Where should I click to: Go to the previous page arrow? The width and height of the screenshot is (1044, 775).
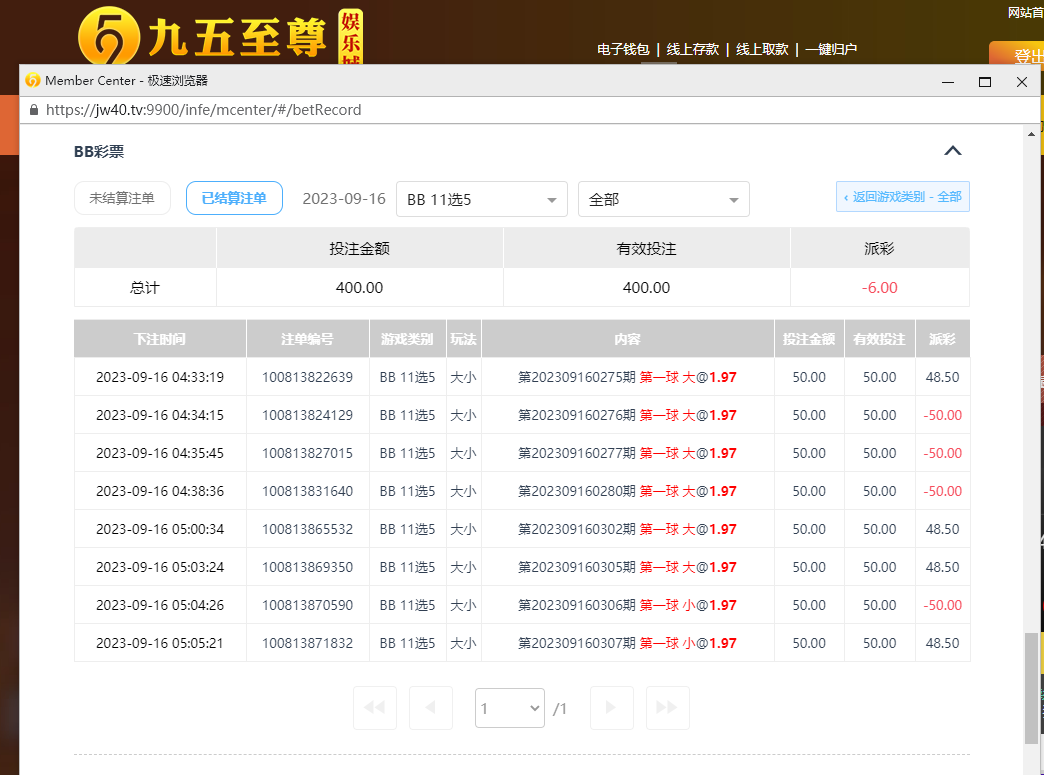point(431,708)
